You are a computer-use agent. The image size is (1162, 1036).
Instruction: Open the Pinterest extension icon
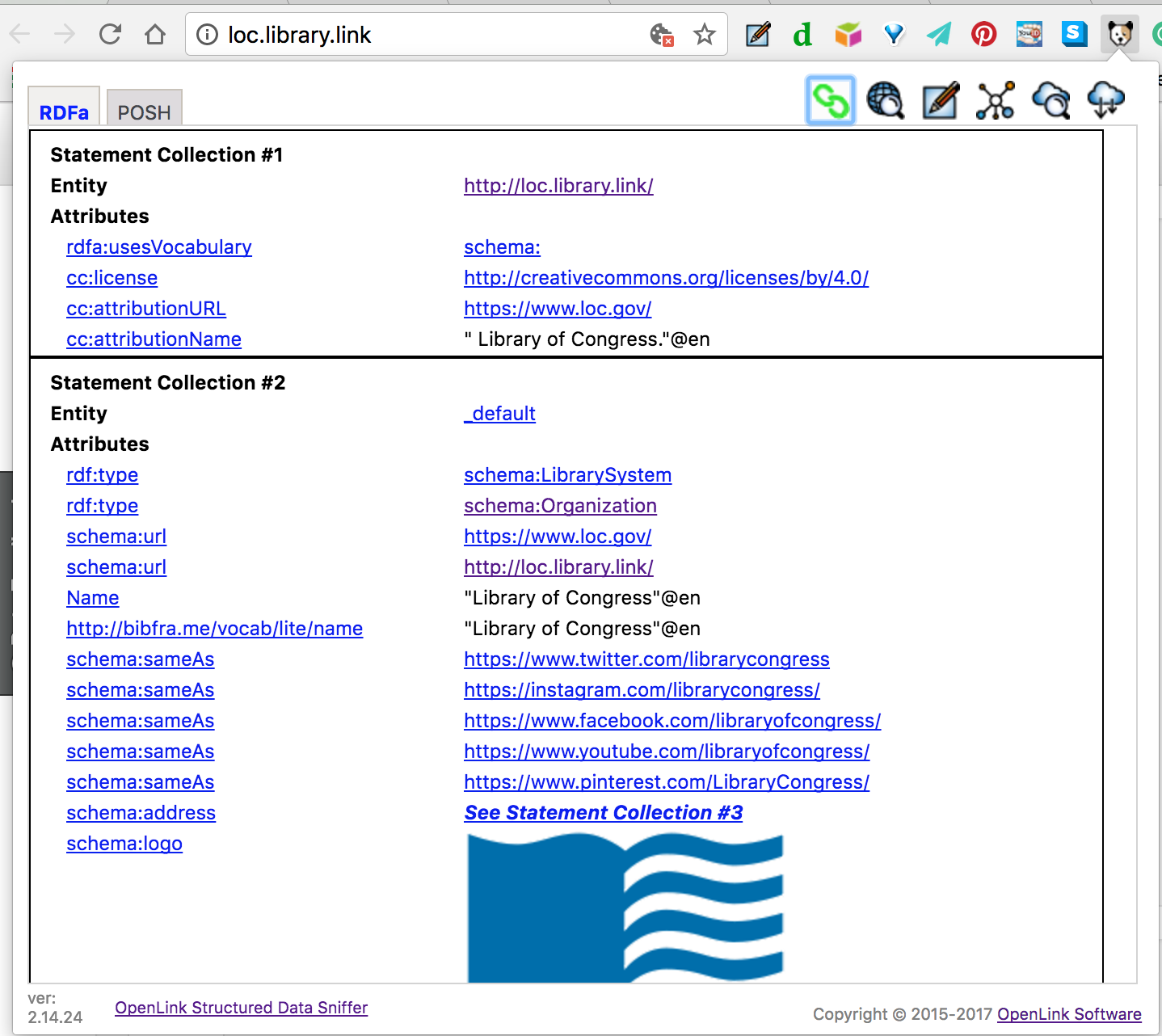(983, 34)
